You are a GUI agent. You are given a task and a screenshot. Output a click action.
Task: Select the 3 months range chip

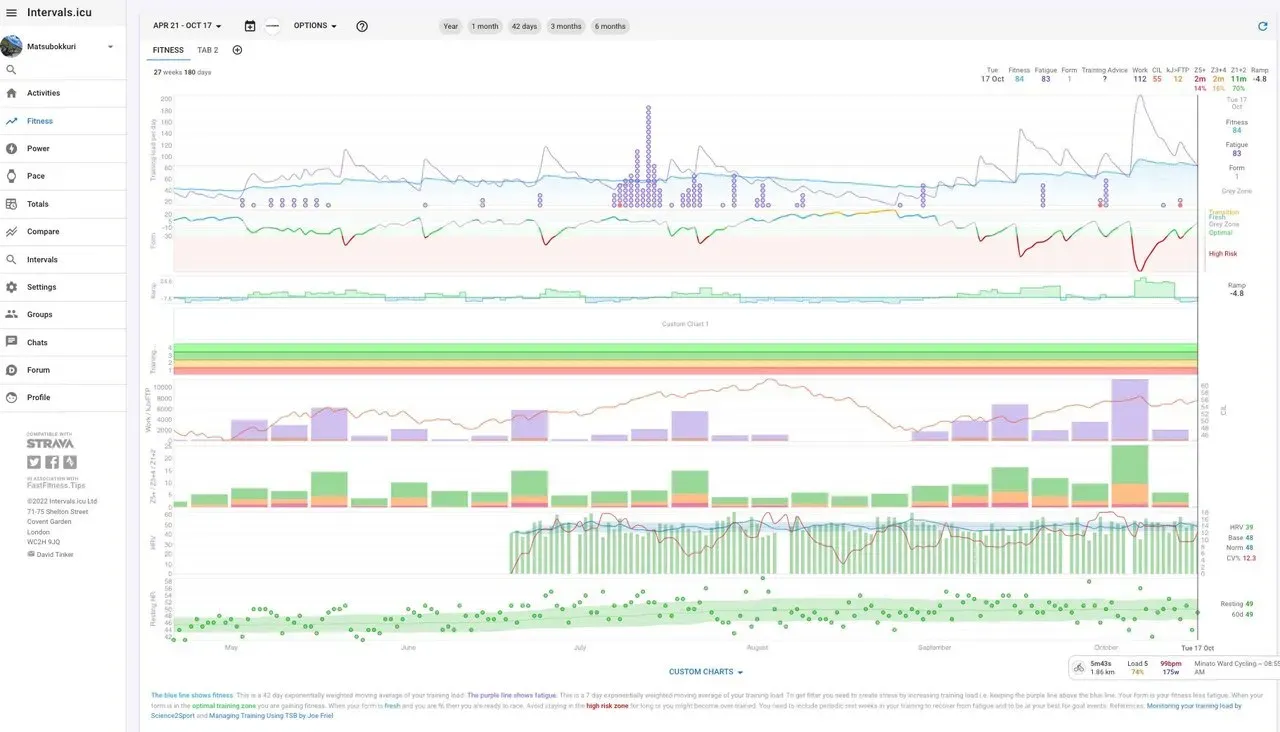point(566,26)
